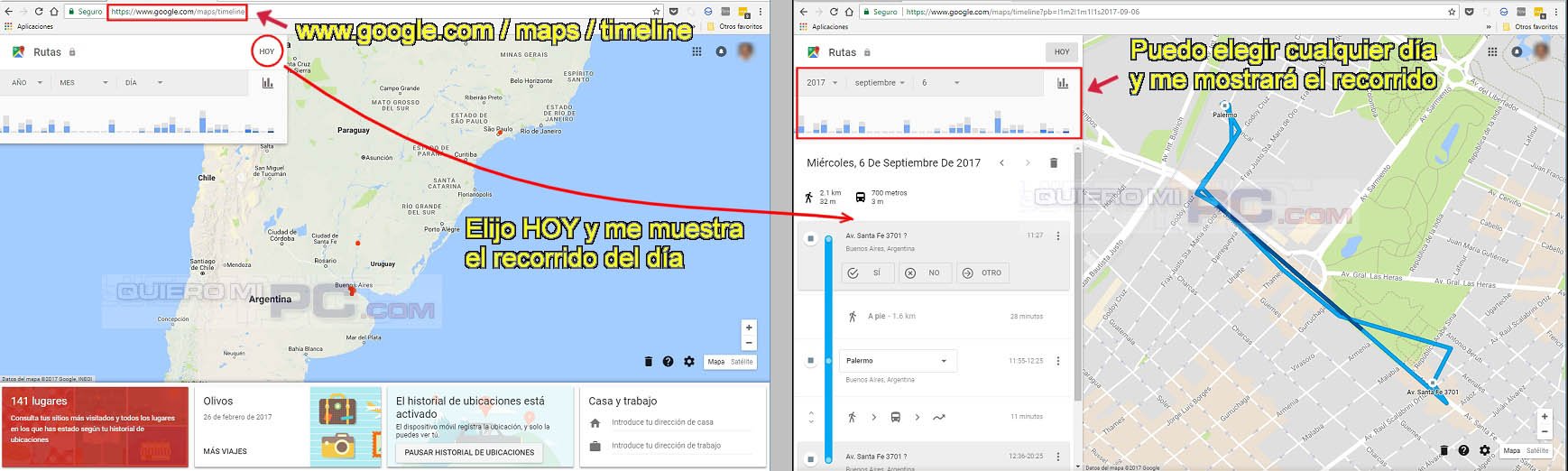Viewport: 1568px width, 471px height.
Task: Click 'A pie - 1.6 km' walking segment
Action: click(891, 317)
